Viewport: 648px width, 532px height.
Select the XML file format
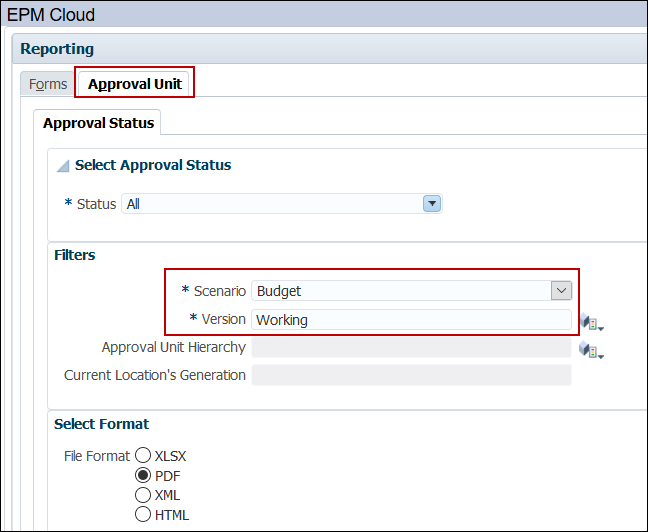143,495
